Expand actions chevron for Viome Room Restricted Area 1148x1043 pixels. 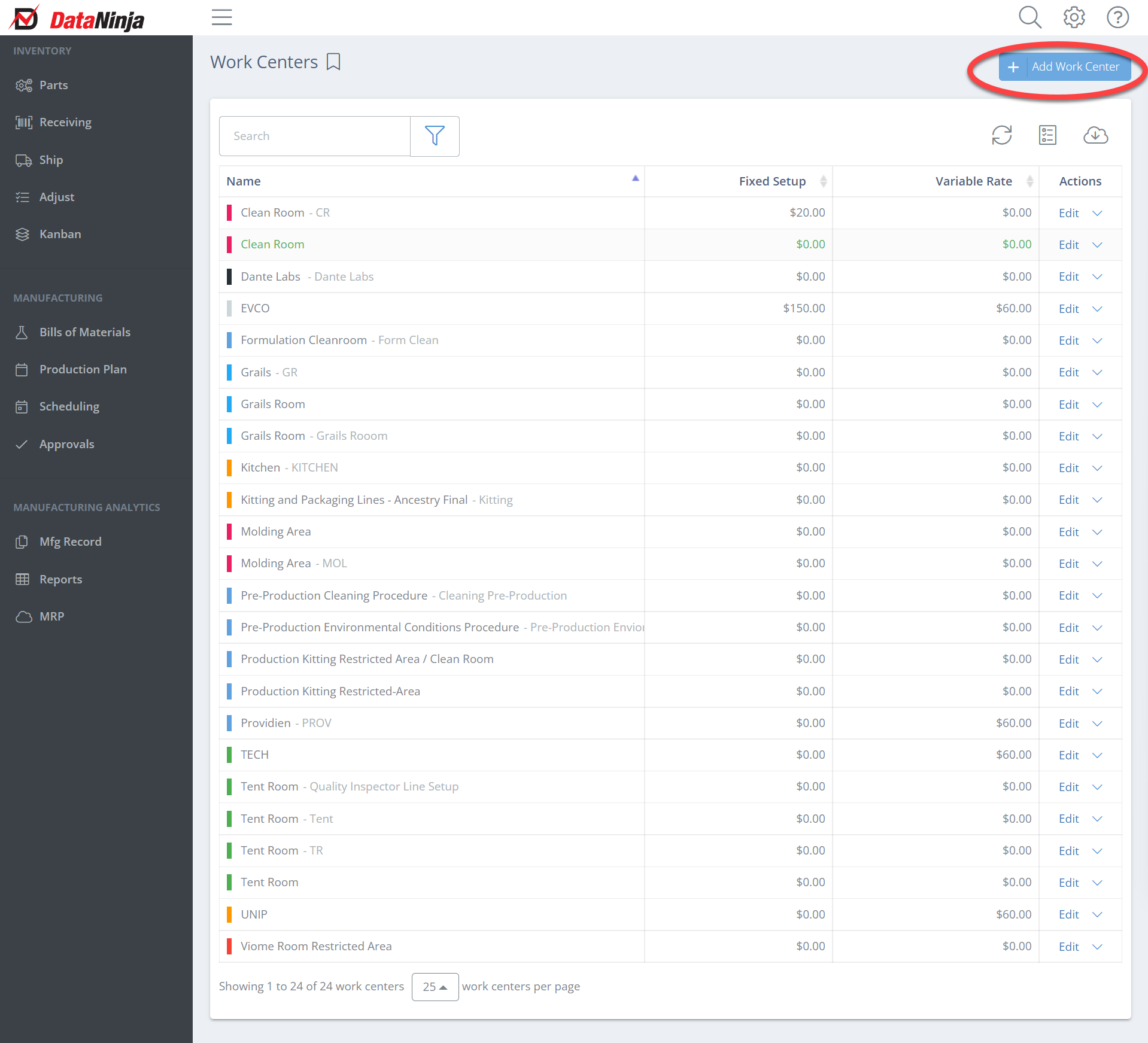click(1097, 947)
